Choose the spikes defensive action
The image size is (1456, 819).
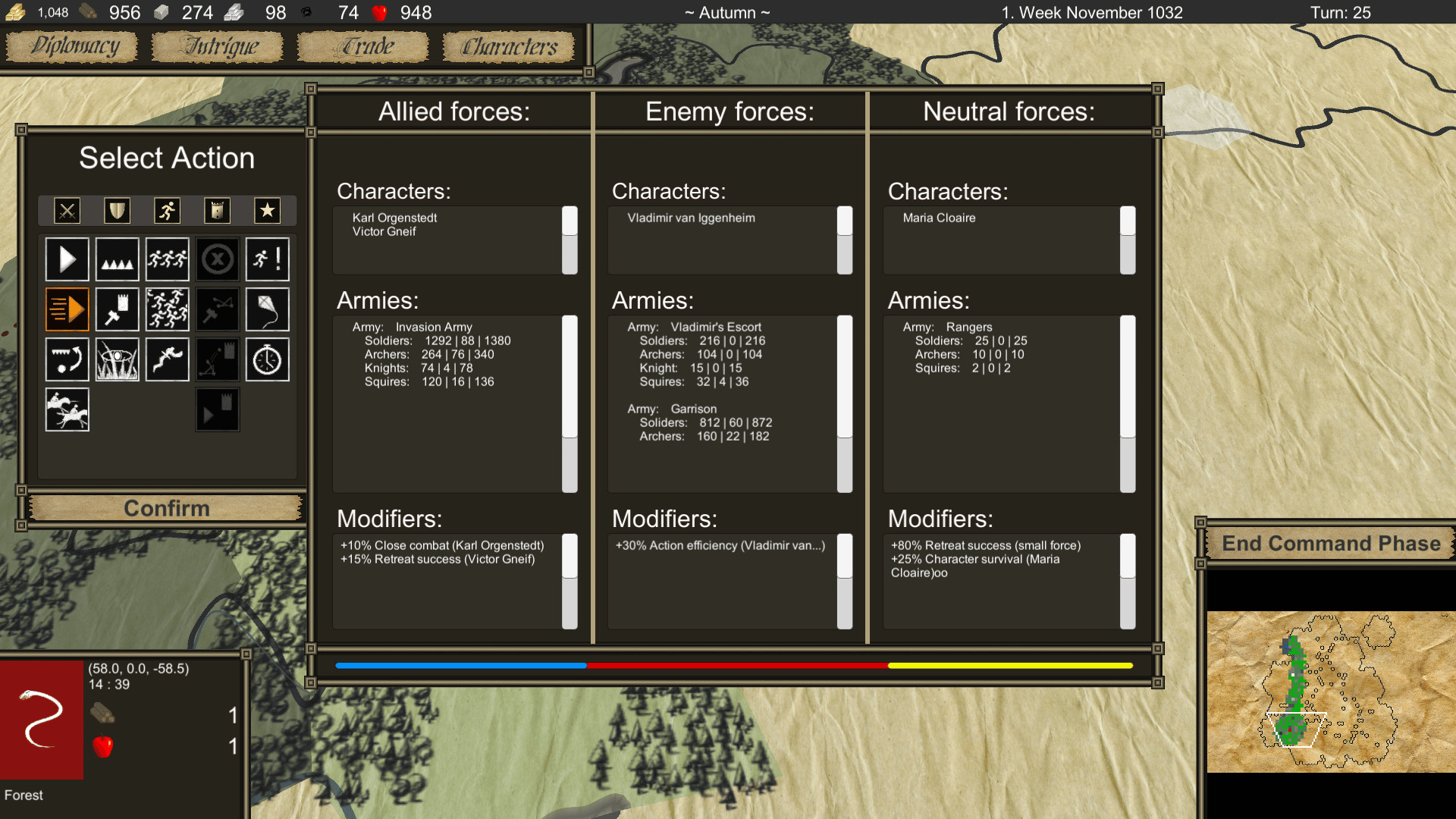[117, 260]
